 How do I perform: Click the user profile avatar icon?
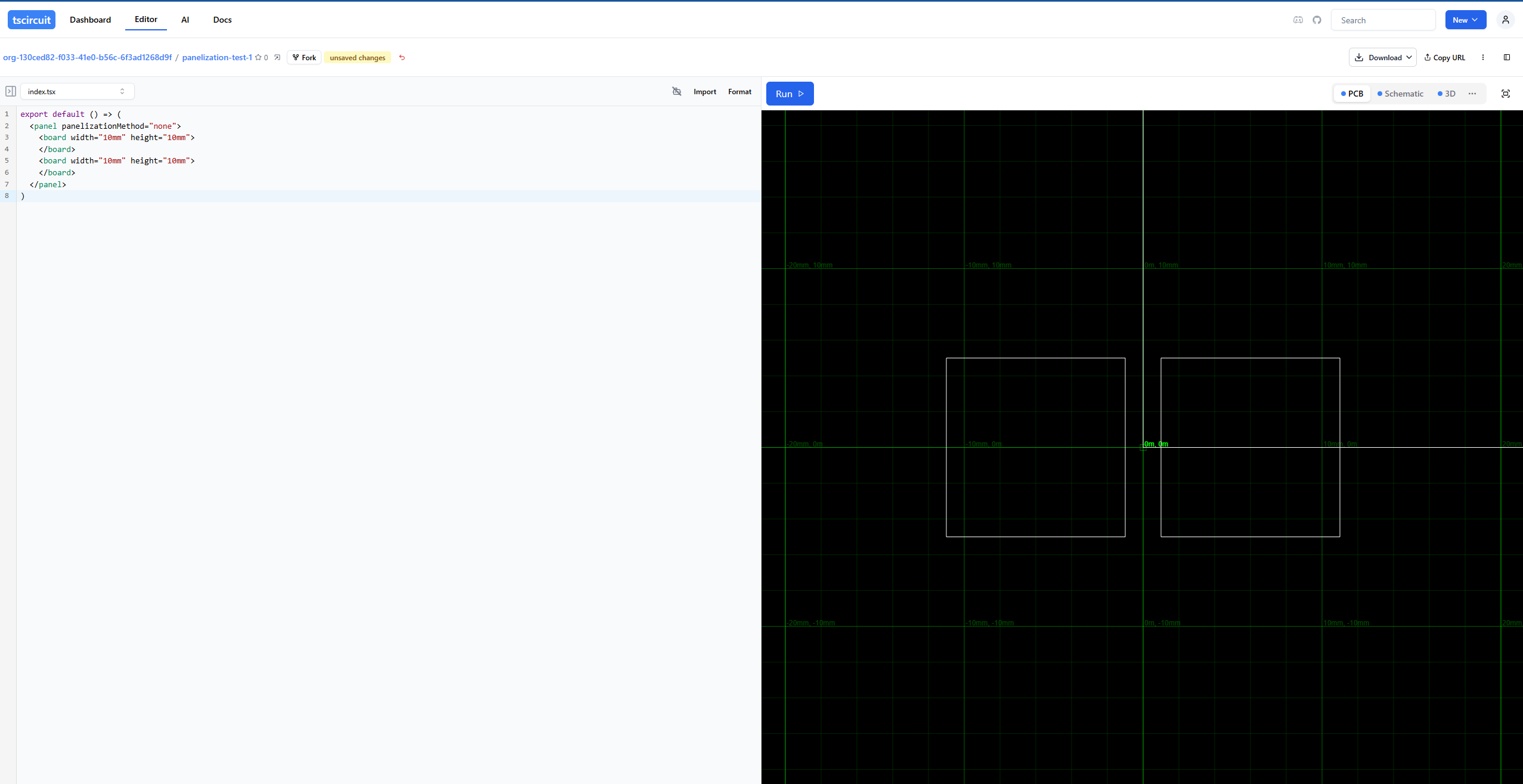pyautogui.click(x=1505, y=20)
